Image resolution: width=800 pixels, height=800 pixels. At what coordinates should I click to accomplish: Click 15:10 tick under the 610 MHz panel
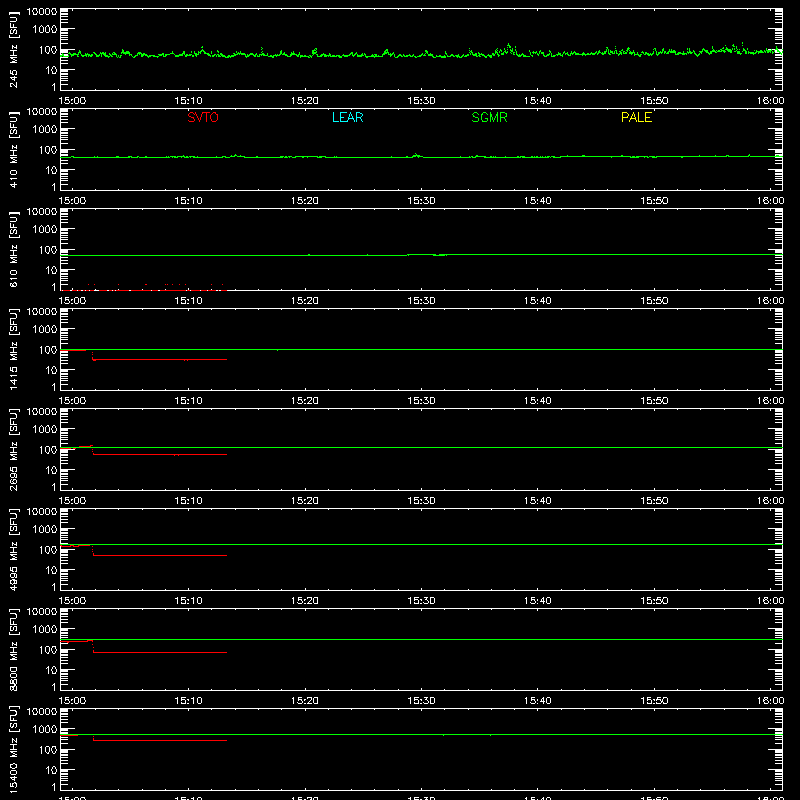click(188, 301)
